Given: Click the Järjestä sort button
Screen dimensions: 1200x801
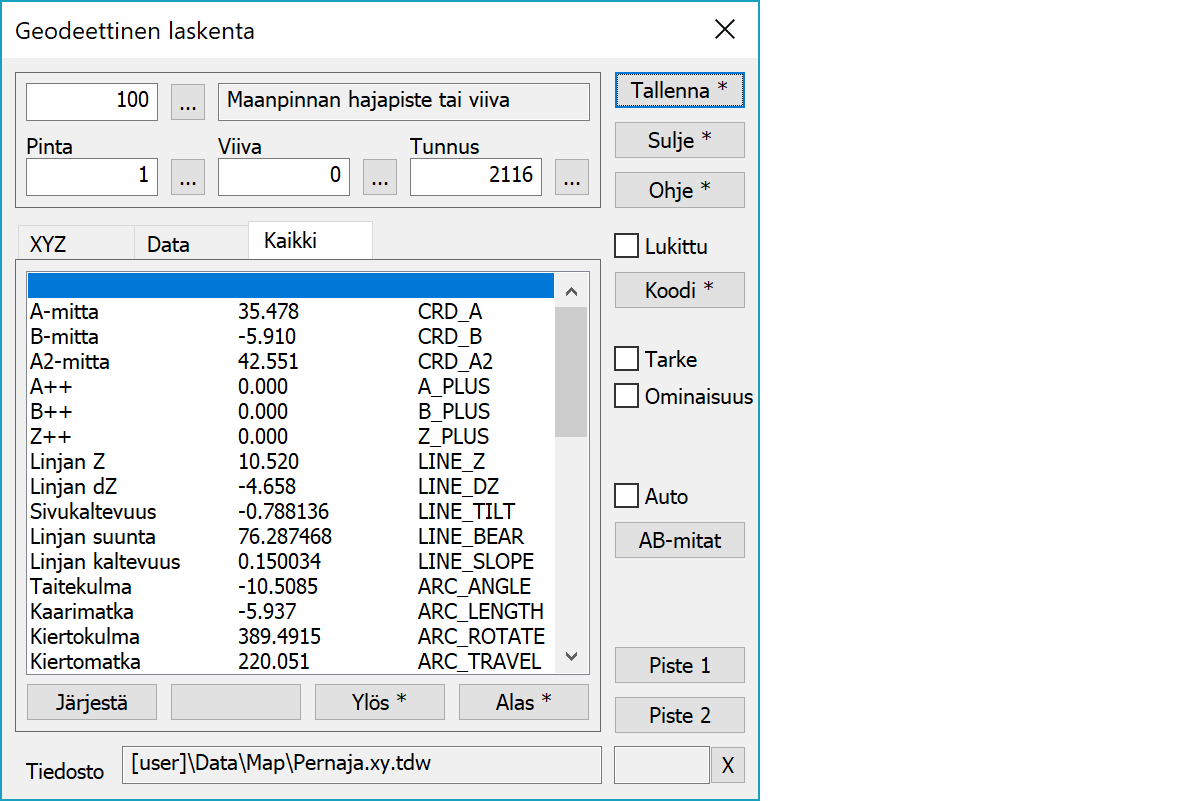Looking at the screenshot, I should (92, 702).
